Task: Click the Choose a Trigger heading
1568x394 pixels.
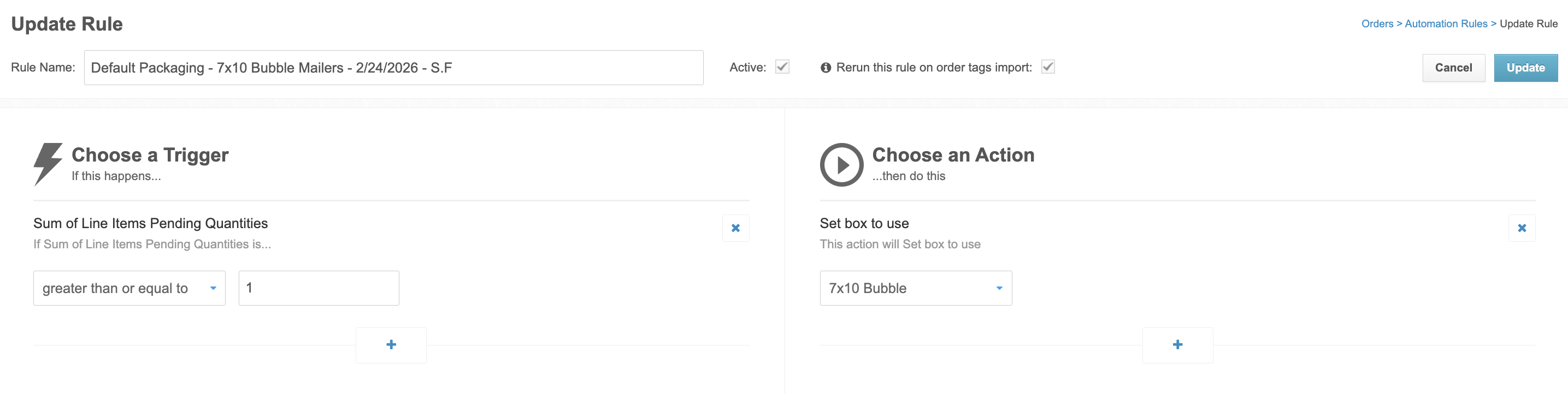Action: (150, 155)
